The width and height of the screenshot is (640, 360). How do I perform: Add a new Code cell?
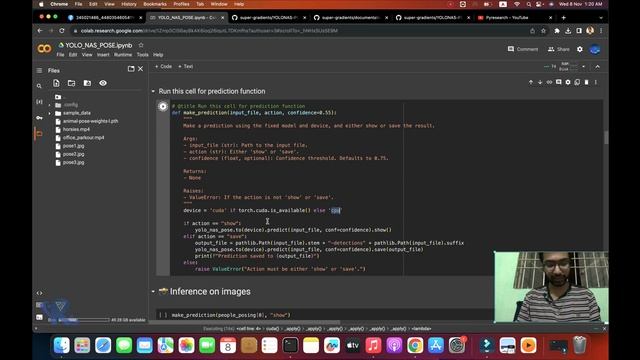[163, 67]
